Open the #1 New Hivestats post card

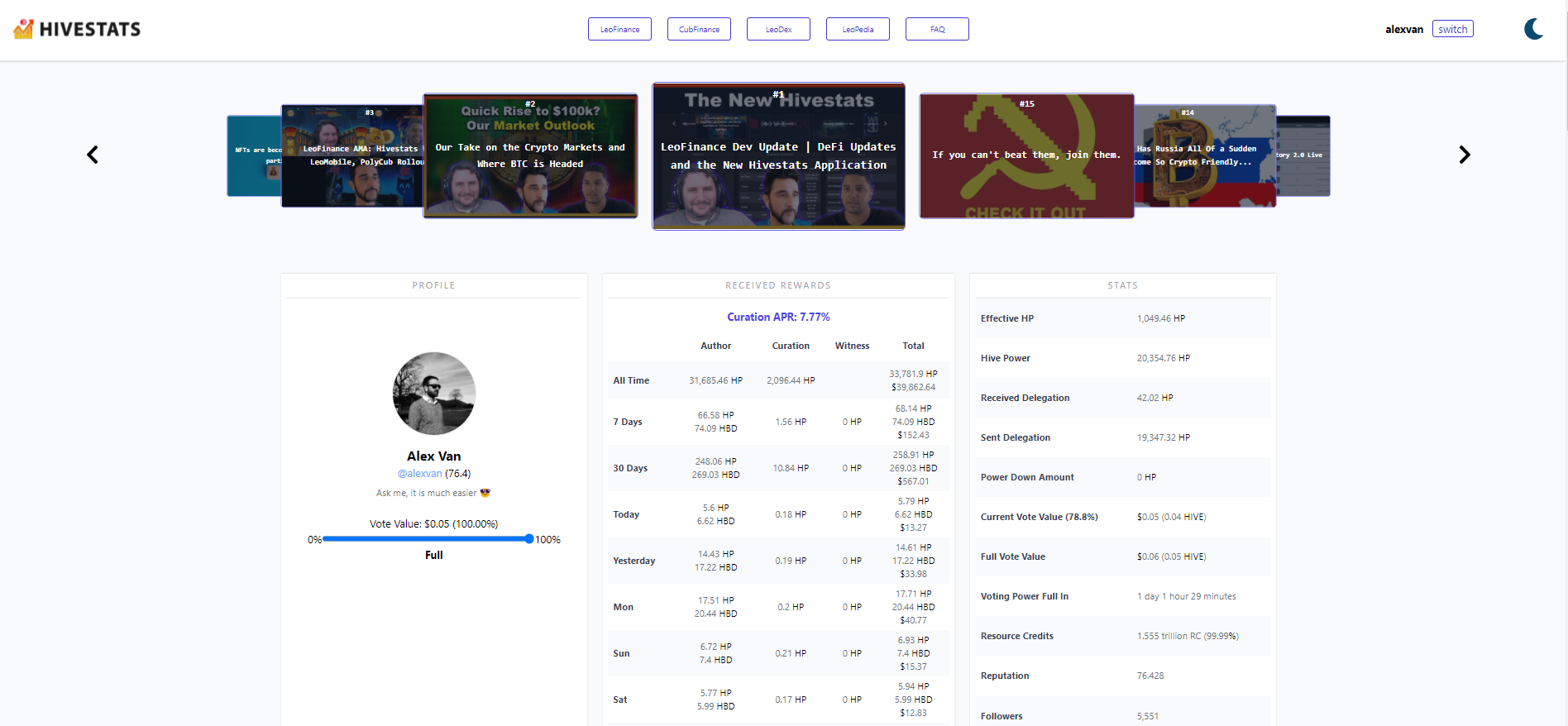778,156
